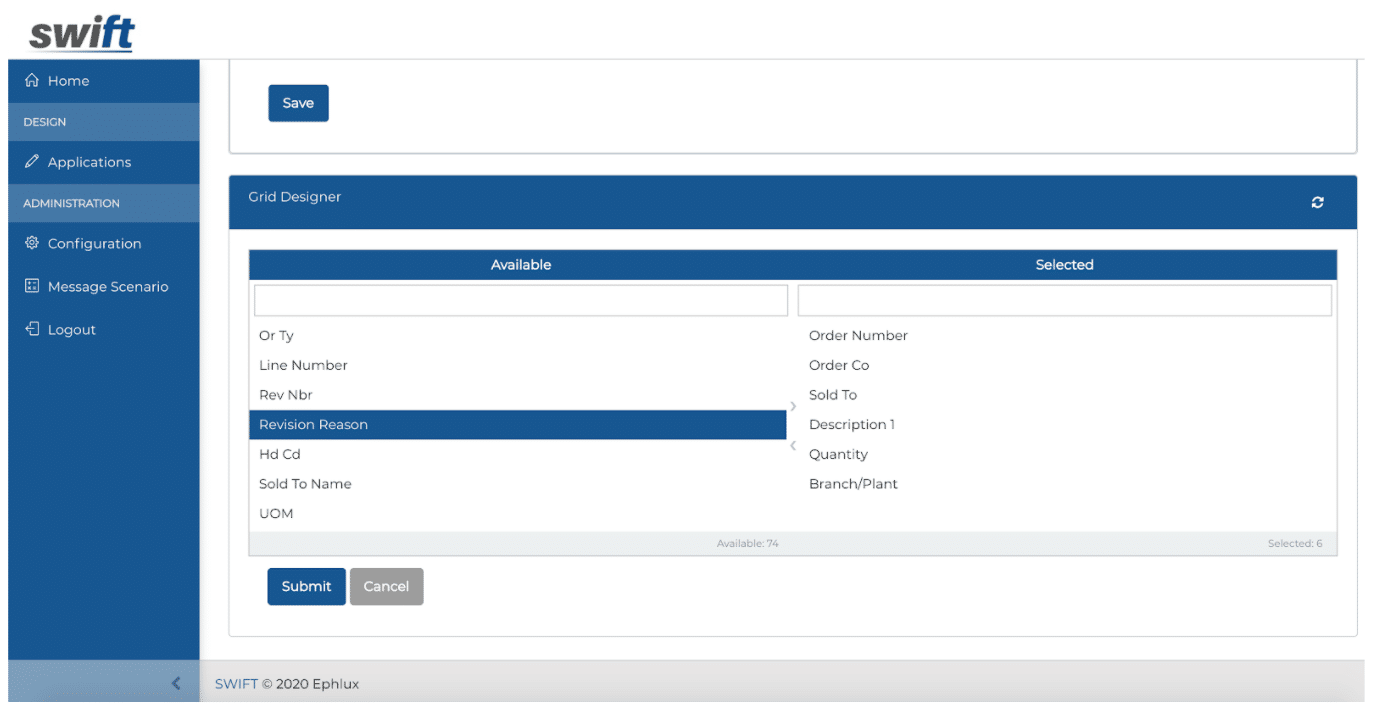Select the Applications pencil icon

[x=33, y=162]
